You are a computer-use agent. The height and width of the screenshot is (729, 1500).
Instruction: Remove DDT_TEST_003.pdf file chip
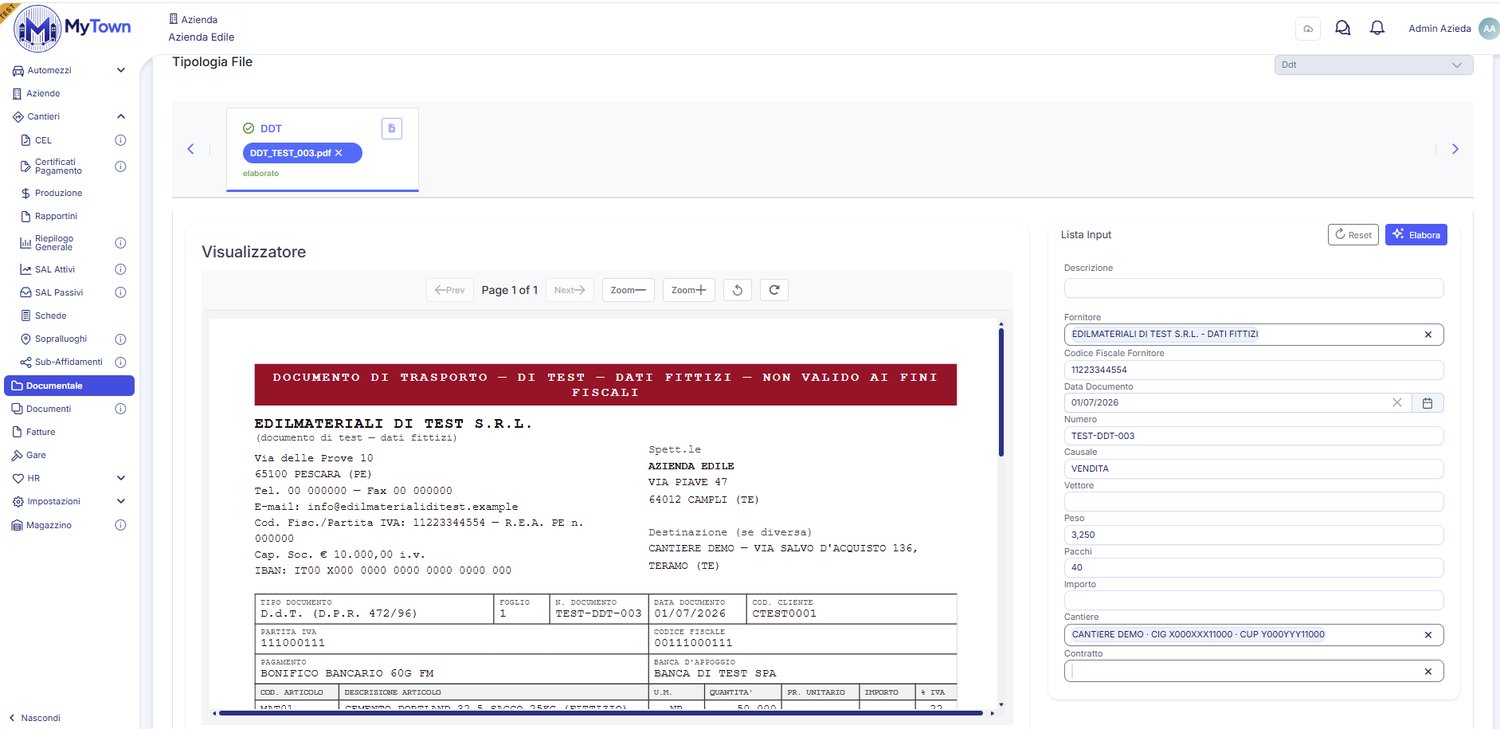pyautogui.click(x=339, y=153)
